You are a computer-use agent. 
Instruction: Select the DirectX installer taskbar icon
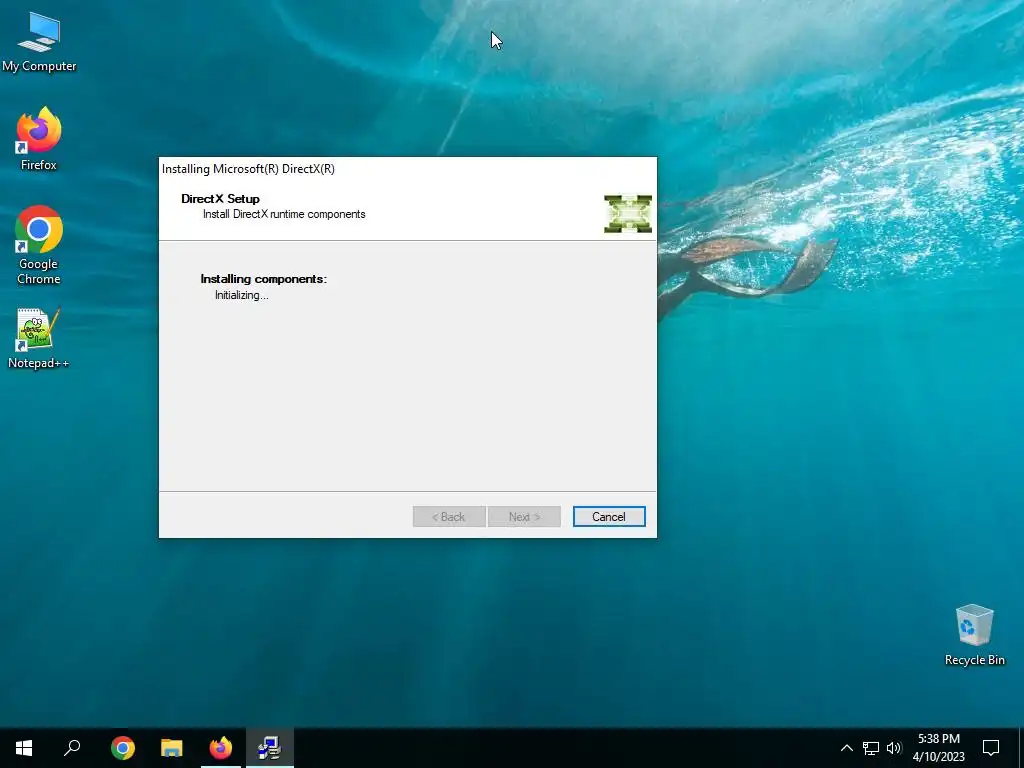tap(270, 748)
